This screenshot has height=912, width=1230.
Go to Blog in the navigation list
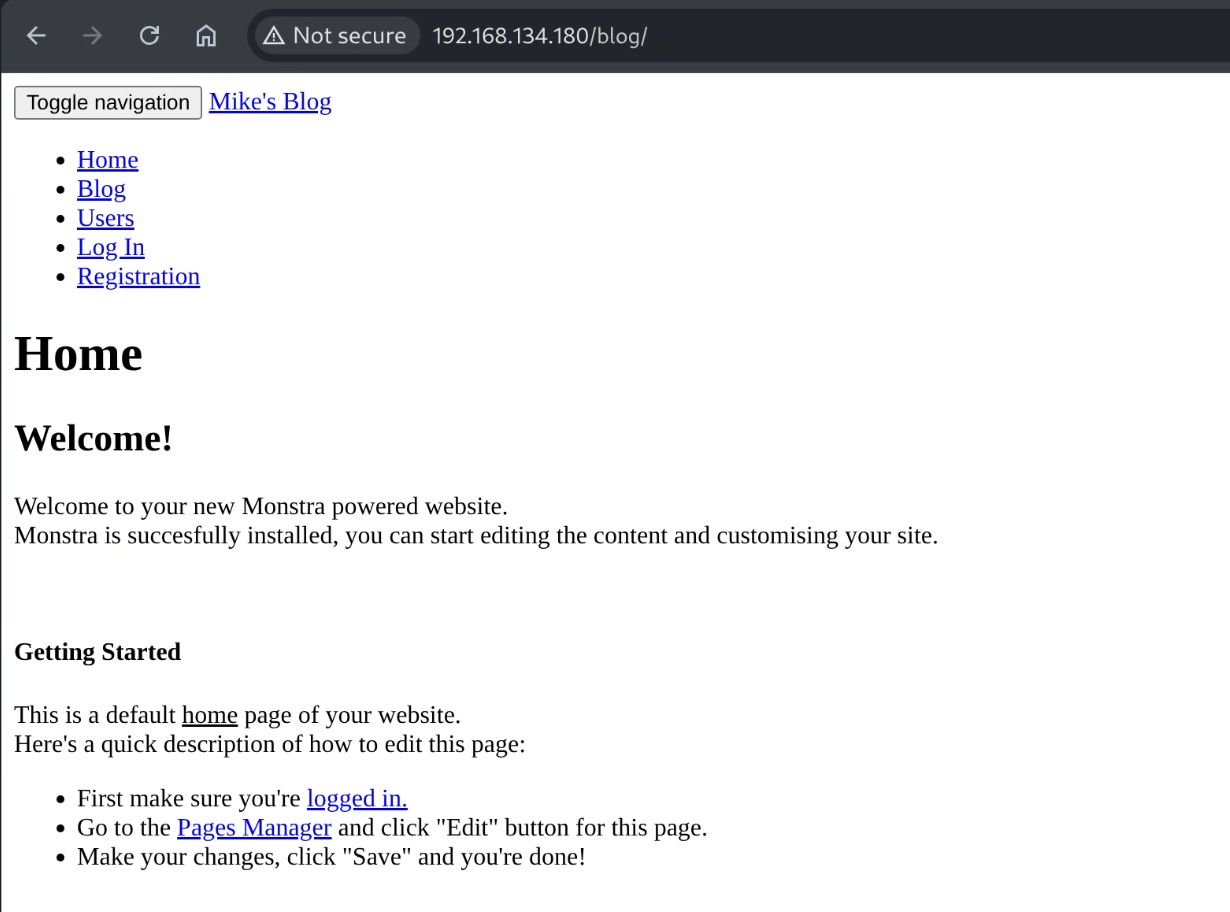[101, 189]
